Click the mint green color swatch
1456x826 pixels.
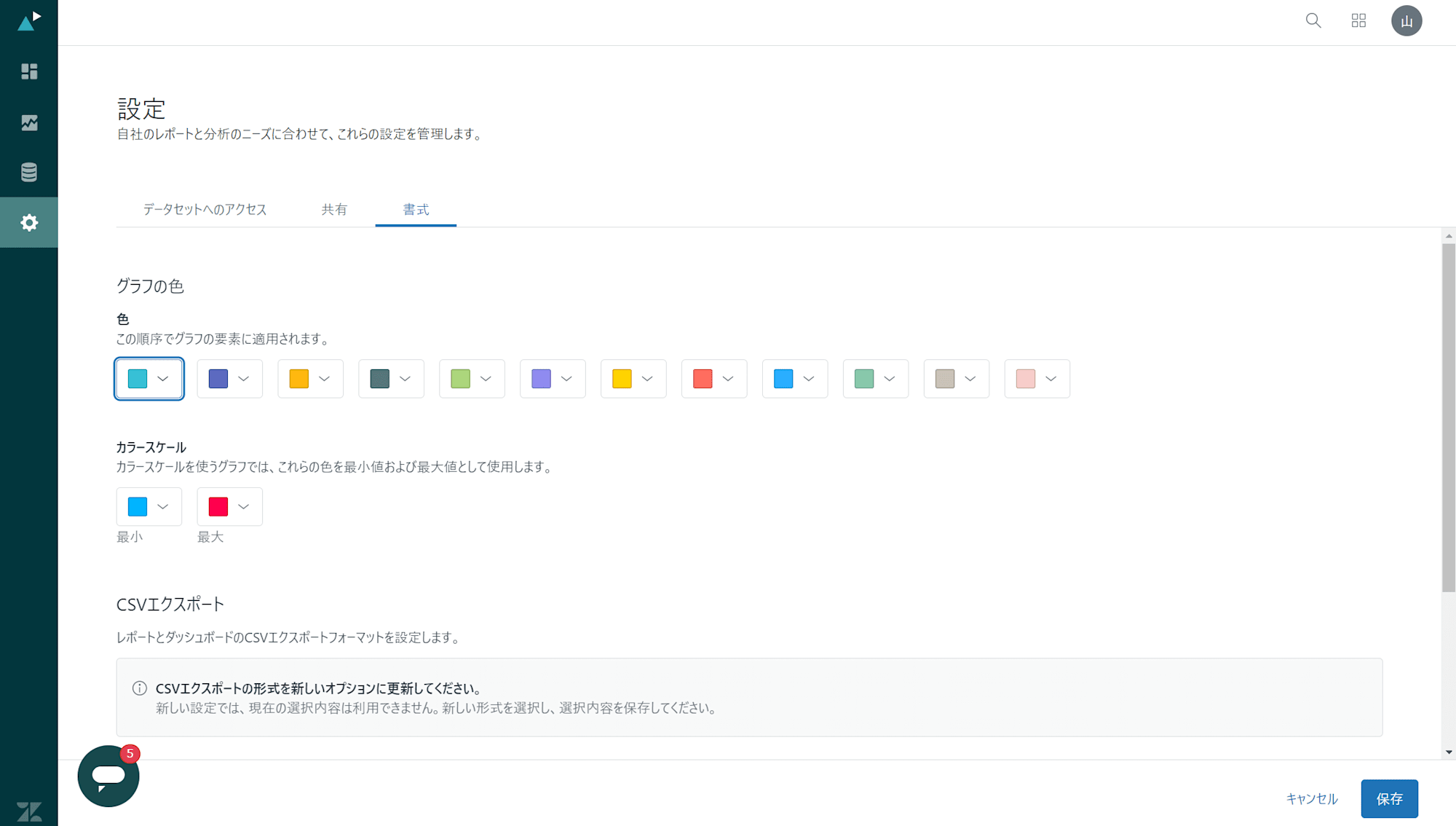click(864, 379)
